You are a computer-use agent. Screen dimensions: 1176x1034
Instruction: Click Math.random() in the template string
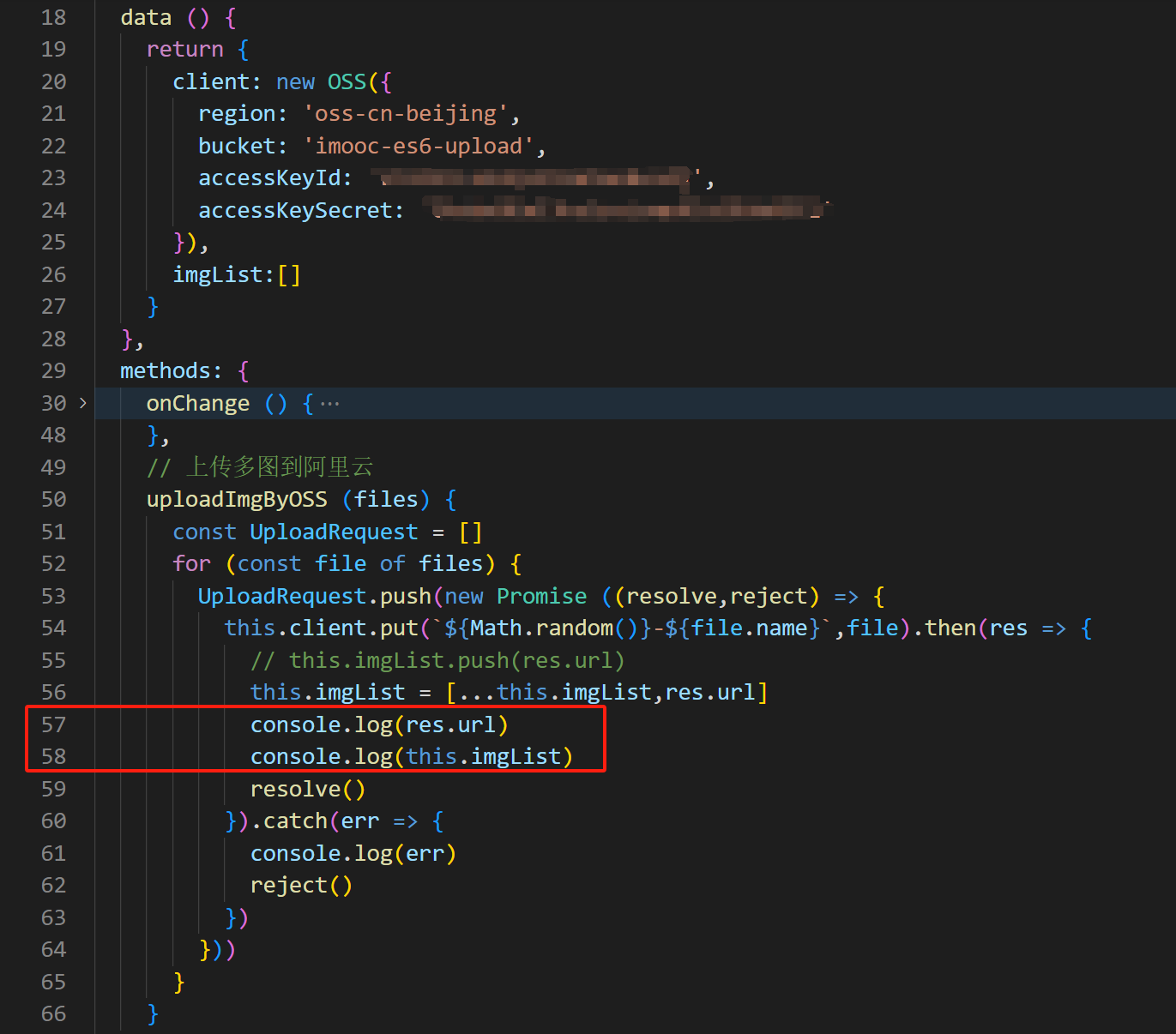click(x=554, y=628)
